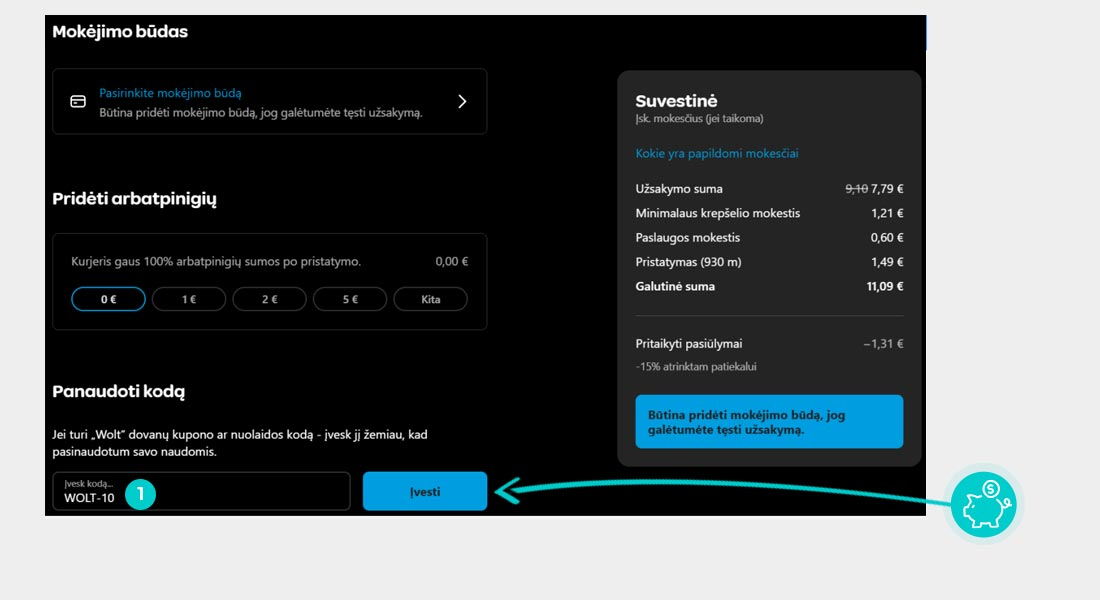Screen dimensions: 1100x600
Task: Click the 'Pridėti arbatpinigių' heading
Action: pyautogui.click(x=135, y=199)
